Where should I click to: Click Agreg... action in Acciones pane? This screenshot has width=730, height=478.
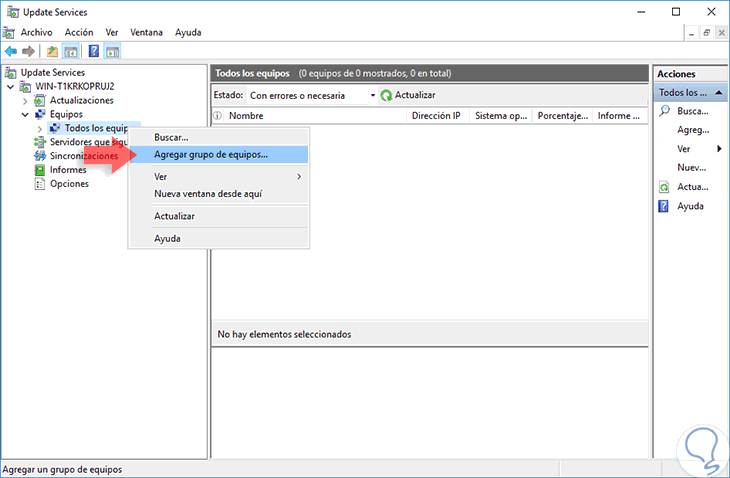pyautogui.click(x=693, y=130)
